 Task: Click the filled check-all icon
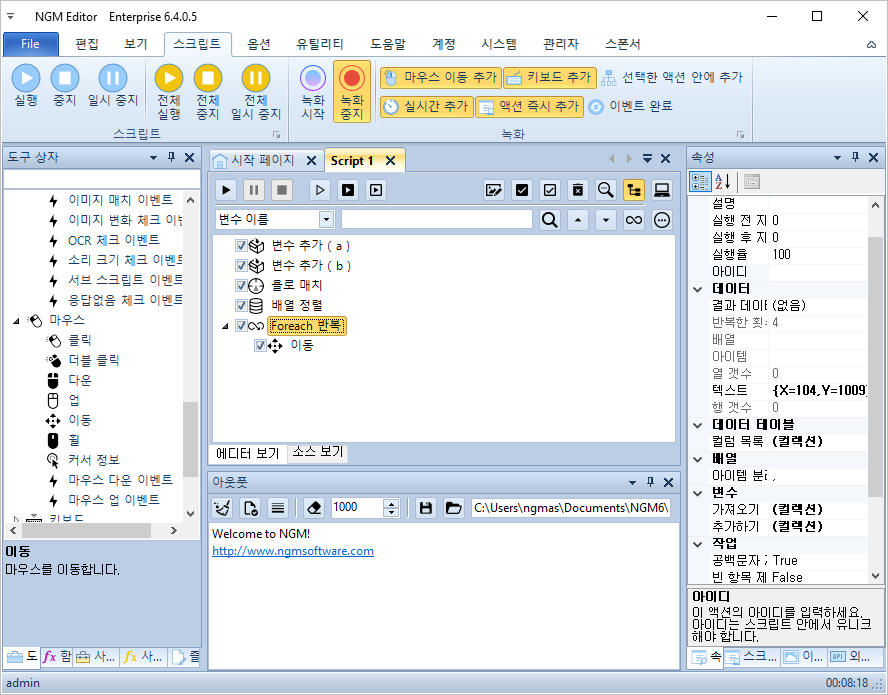(522, 190)
